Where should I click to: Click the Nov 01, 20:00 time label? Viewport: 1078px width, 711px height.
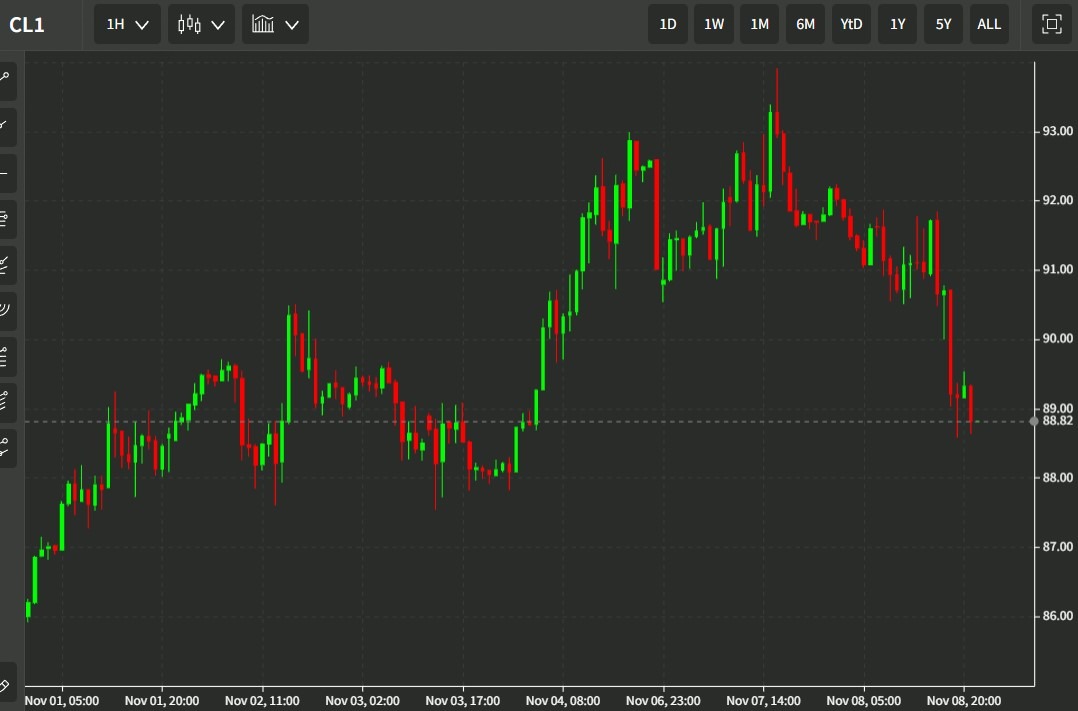point(162,701)
